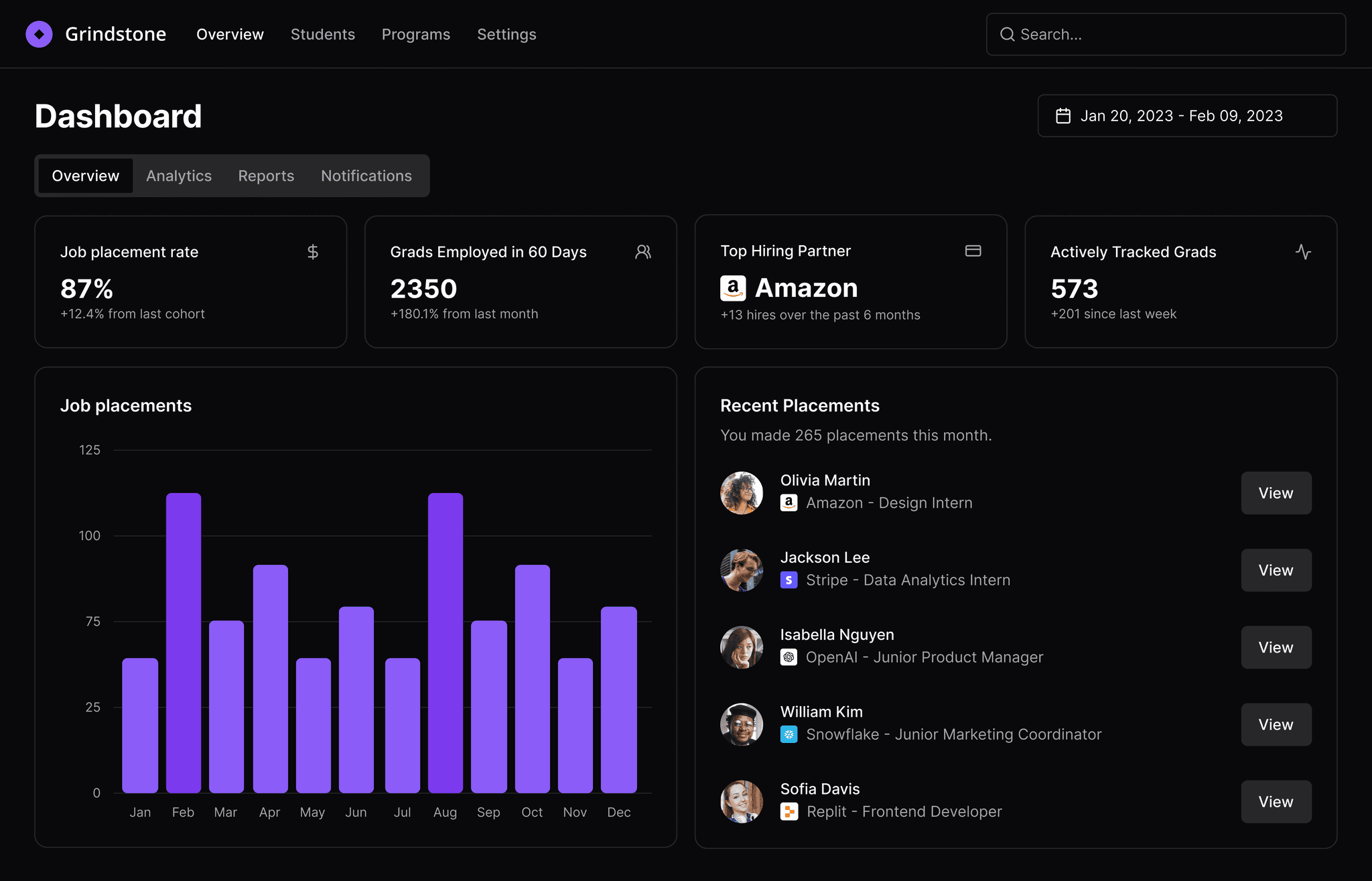Image resolution: width=1372 pixels, height=881 pixels.
Task: Click '+13 hires over the past 6 months'
Action: [x=820, y=315]
